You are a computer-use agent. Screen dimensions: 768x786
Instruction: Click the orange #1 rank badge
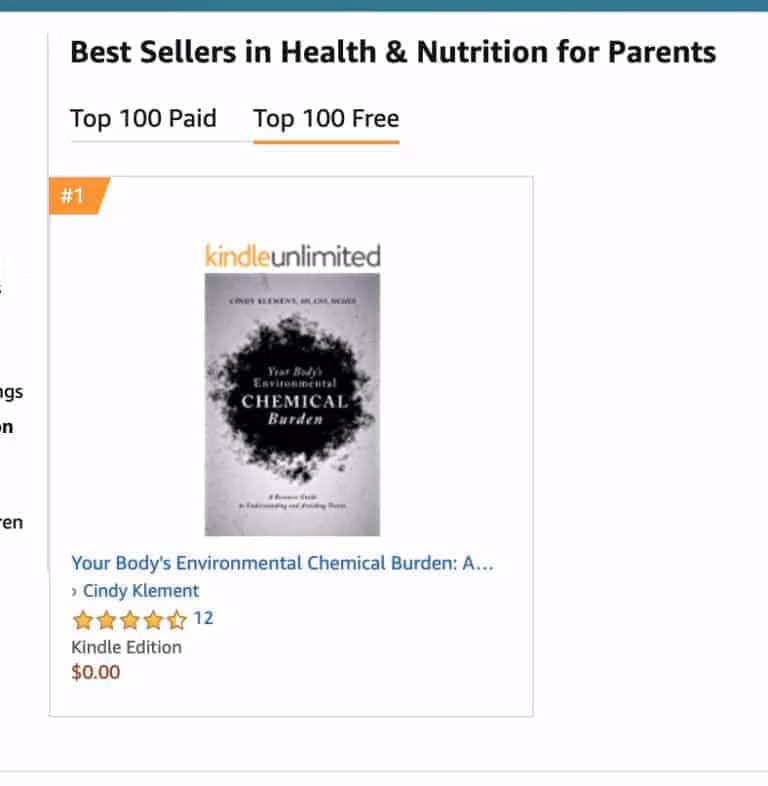pos(73,196)
